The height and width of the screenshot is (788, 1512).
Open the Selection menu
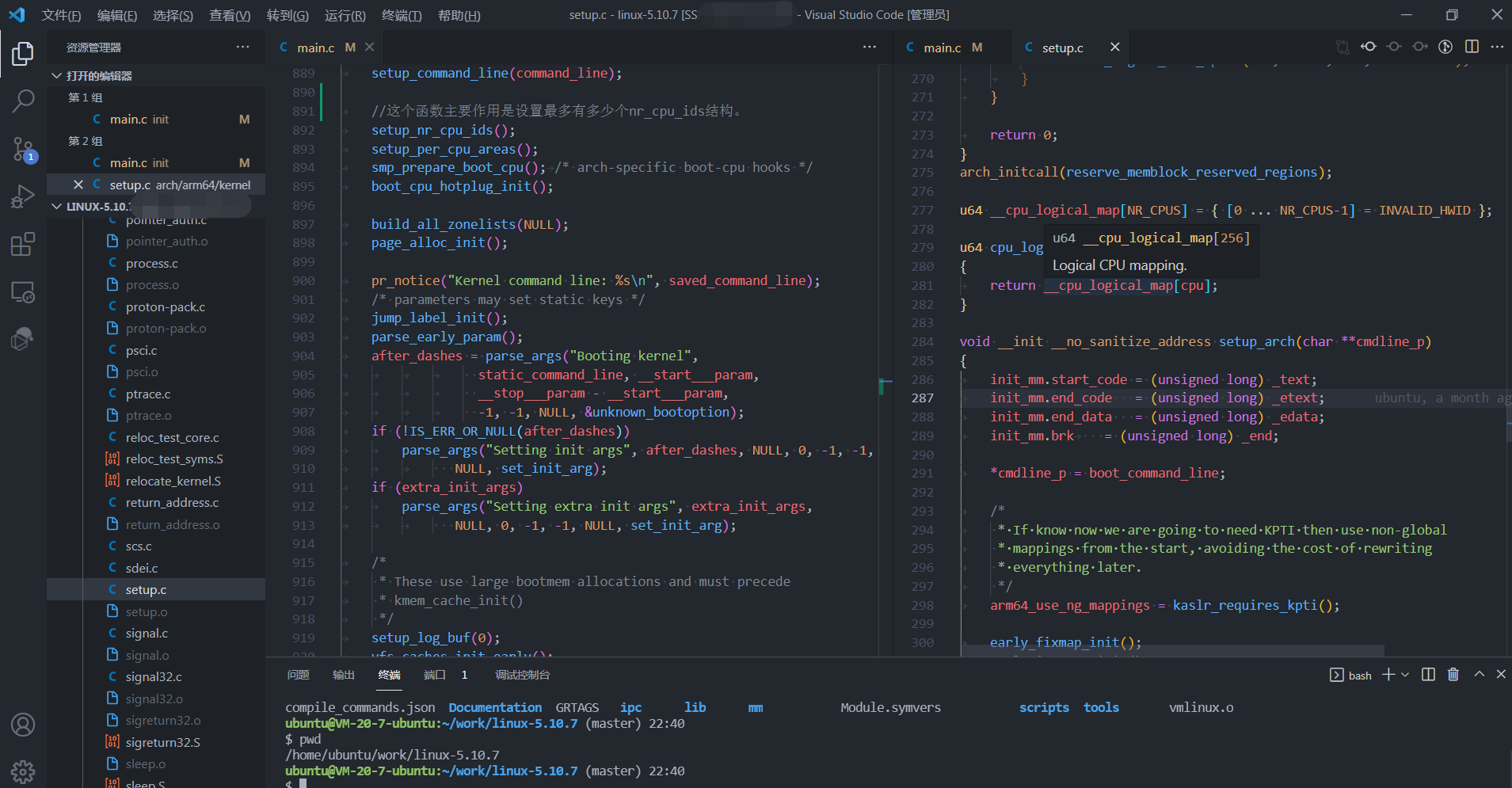(x=173, y=15)
